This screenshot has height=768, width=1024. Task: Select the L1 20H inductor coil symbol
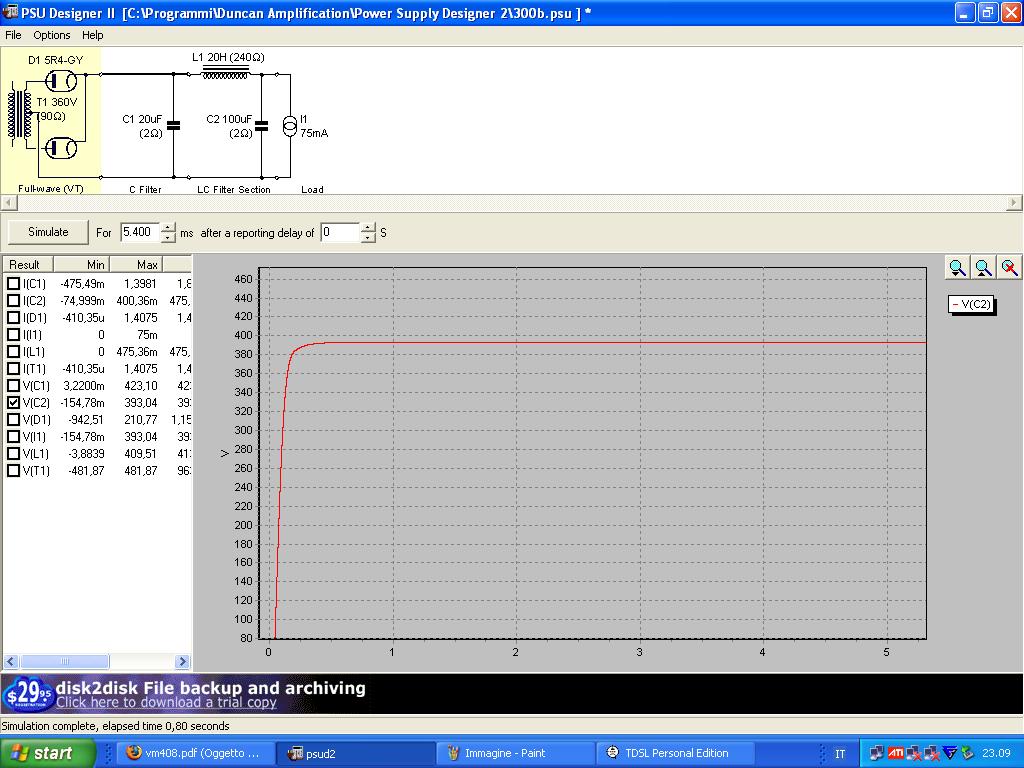(225, 72)
